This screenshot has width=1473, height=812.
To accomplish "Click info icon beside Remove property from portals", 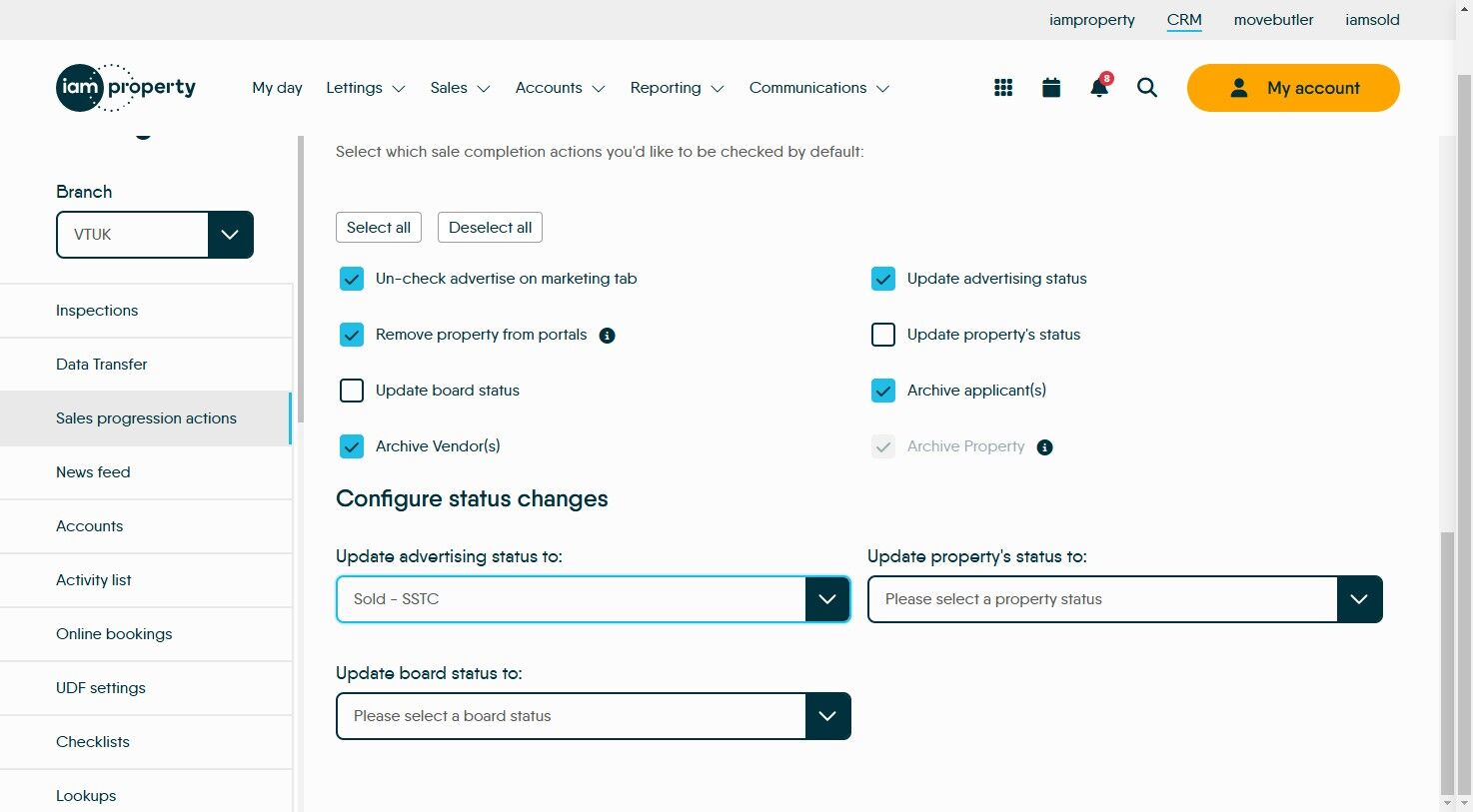I will (607, 336).
